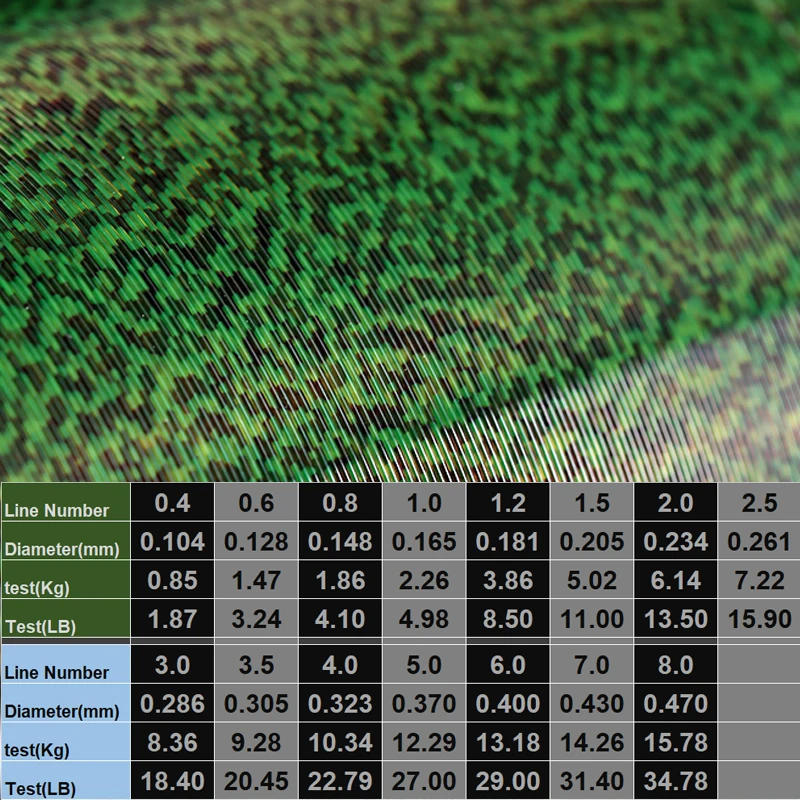This screenshot has height=800, width=800.
Task: Select the green 'Diameter(mm)' row label
Action: pyautogui.click(x=66, y=541)
